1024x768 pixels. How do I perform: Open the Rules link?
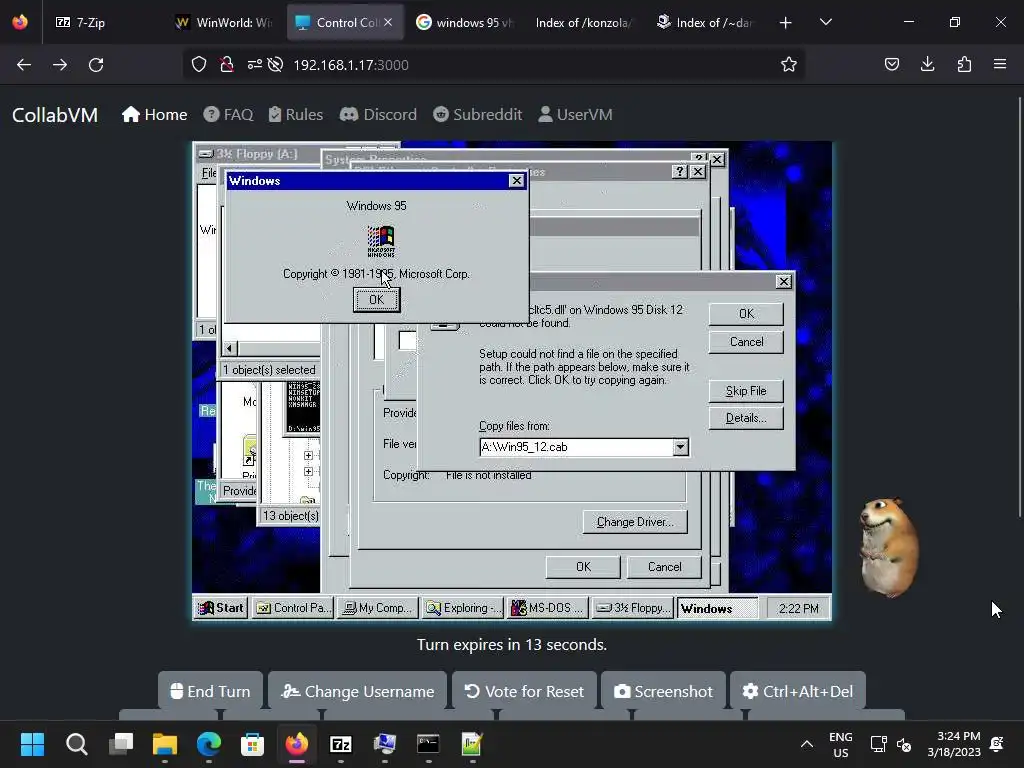point(296,115)
